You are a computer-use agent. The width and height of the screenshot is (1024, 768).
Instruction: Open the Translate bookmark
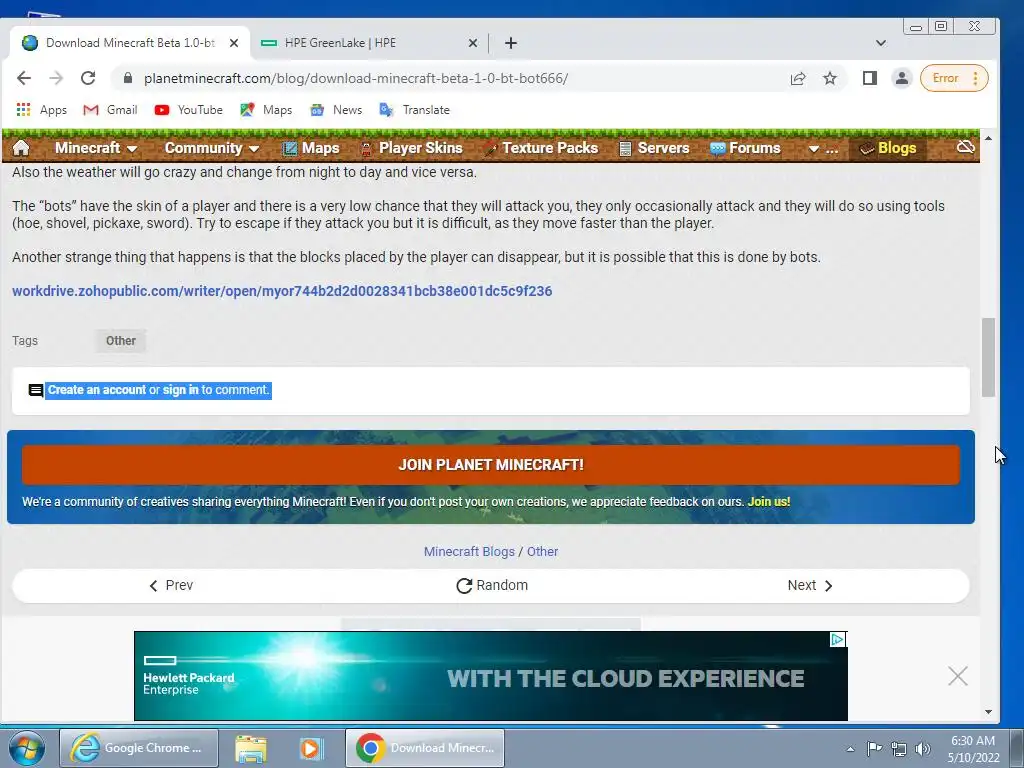[415, 110]
